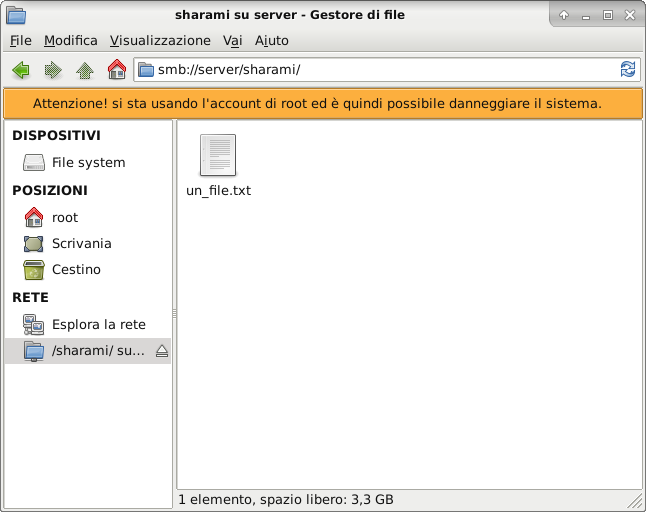Maximize the Gestore di file window
Image resolution: width=646 pixels, height=512 pixels.
(x=608, y=15)
